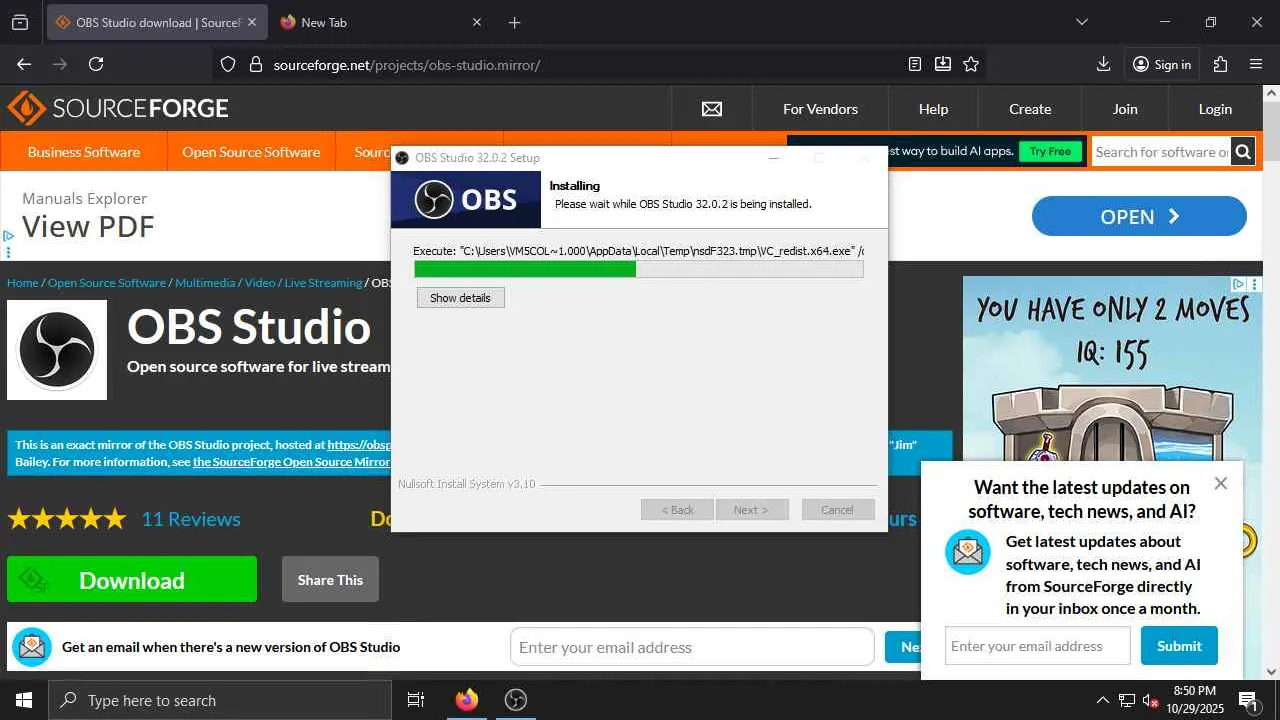Click the page scrollbar up arrow

tap(1271, 93)
